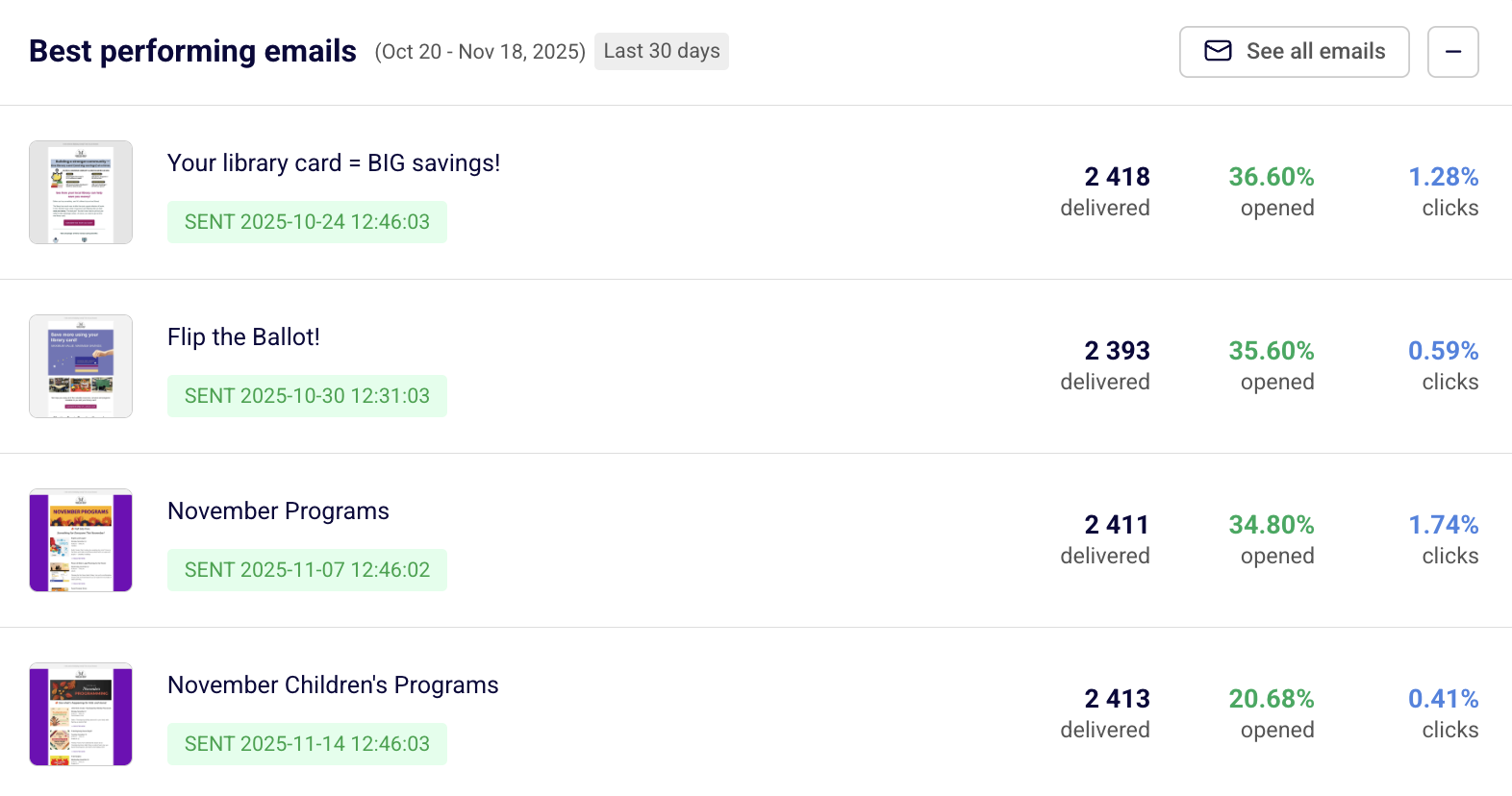Click the "November Programs" email title

(278, 511)
